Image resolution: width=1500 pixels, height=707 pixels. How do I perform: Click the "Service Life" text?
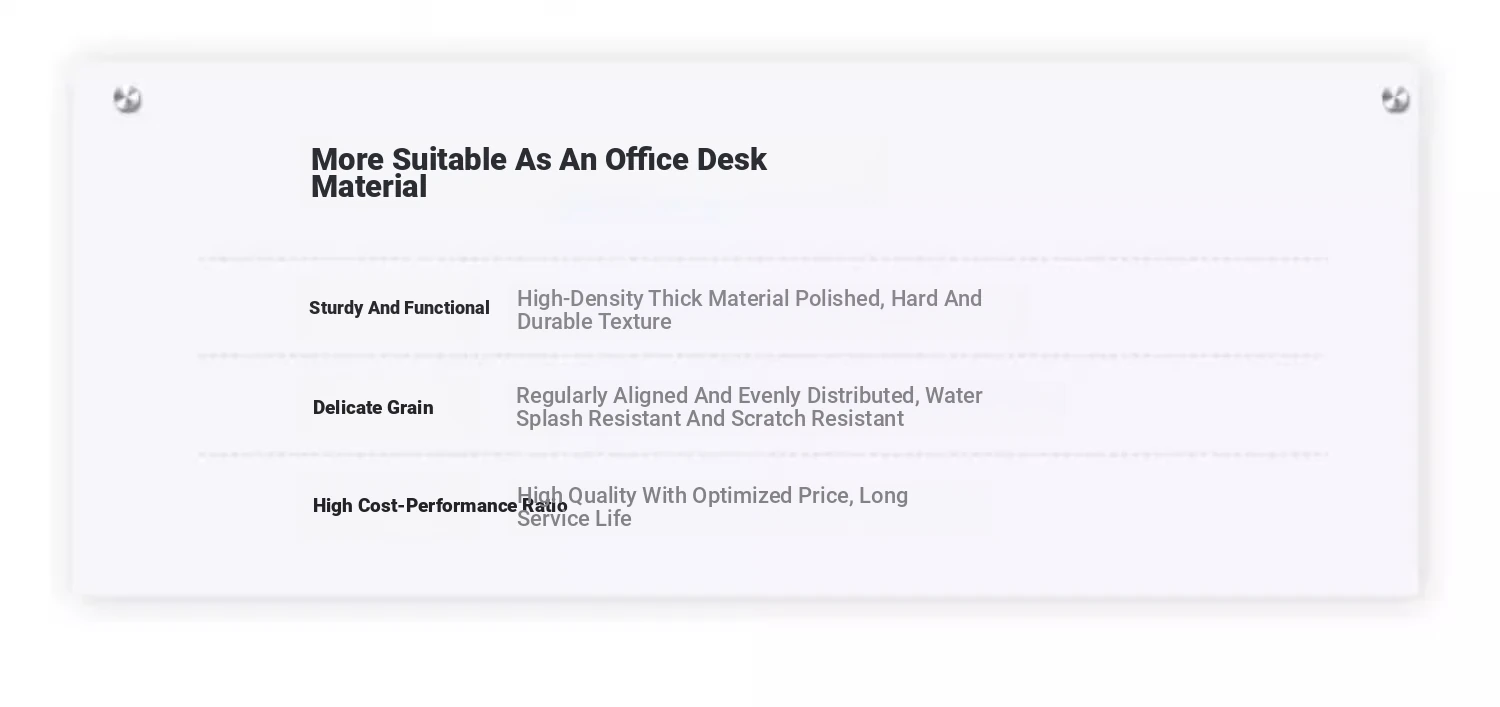[574, 519]
